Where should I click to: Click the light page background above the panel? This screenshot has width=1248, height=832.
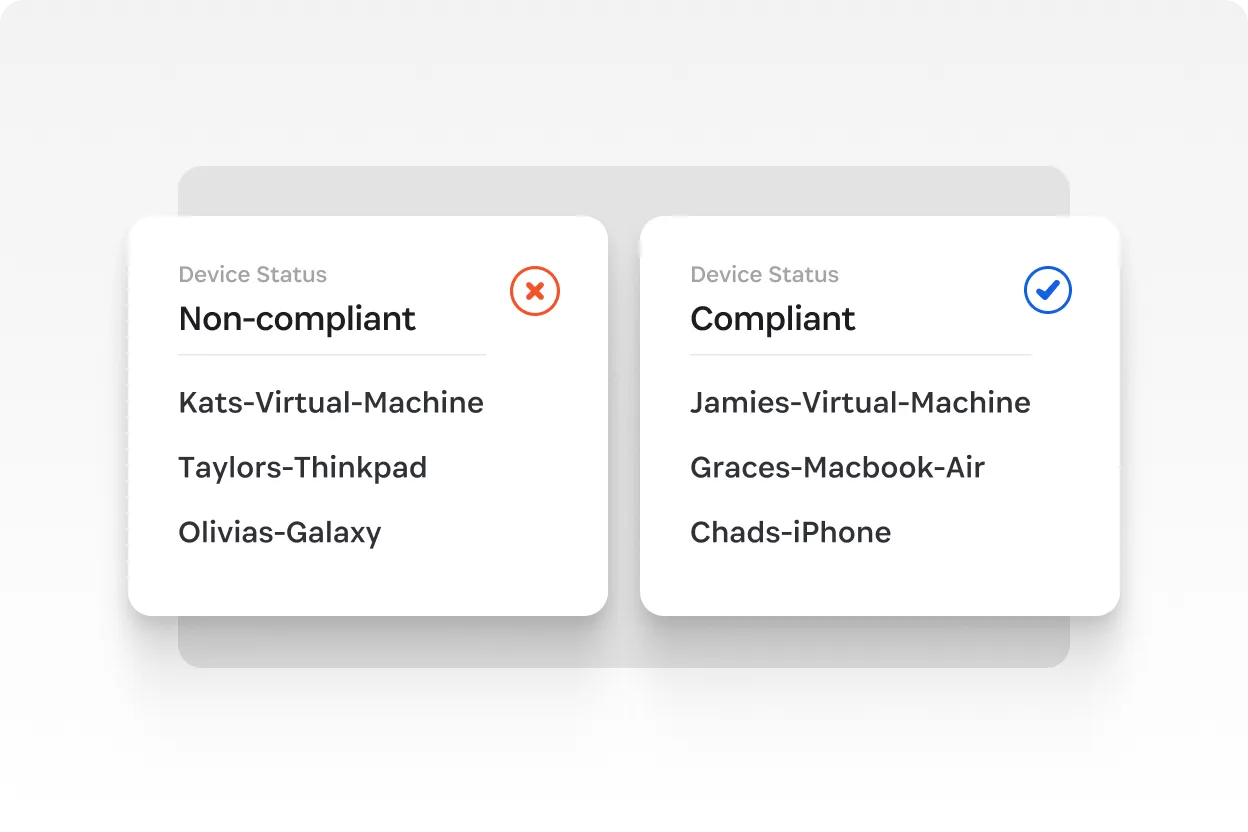click(623, 80)
